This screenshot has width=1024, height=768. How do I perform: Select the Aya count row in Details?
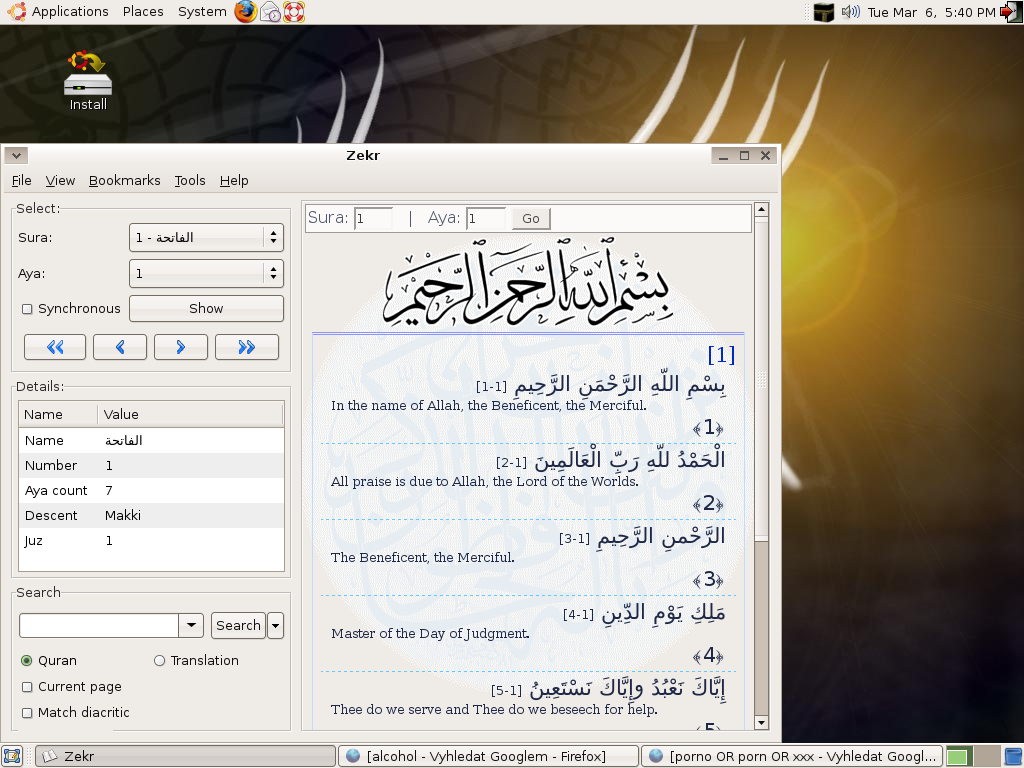[x=152, y=490]
